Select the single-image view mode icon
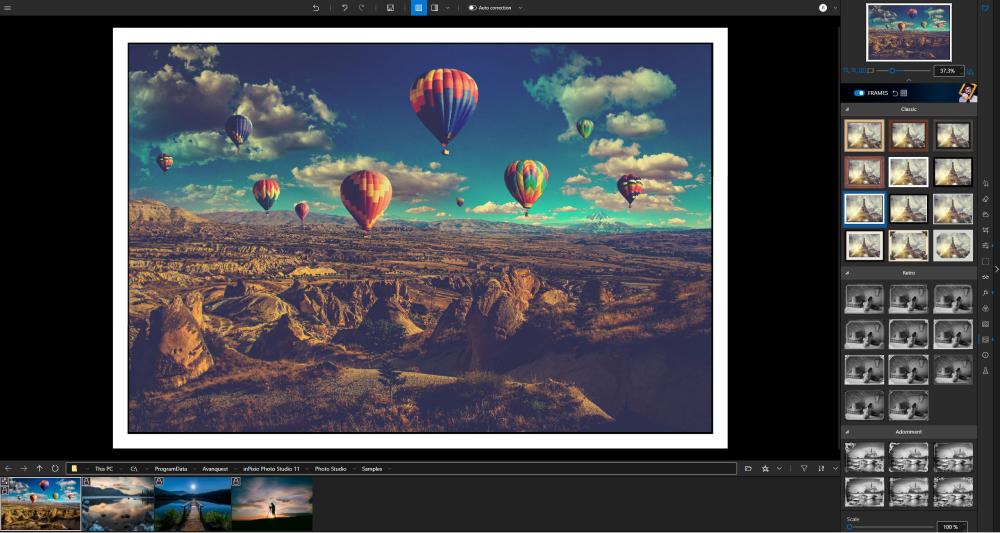1000x533 pixels. (x=418, y=7)
